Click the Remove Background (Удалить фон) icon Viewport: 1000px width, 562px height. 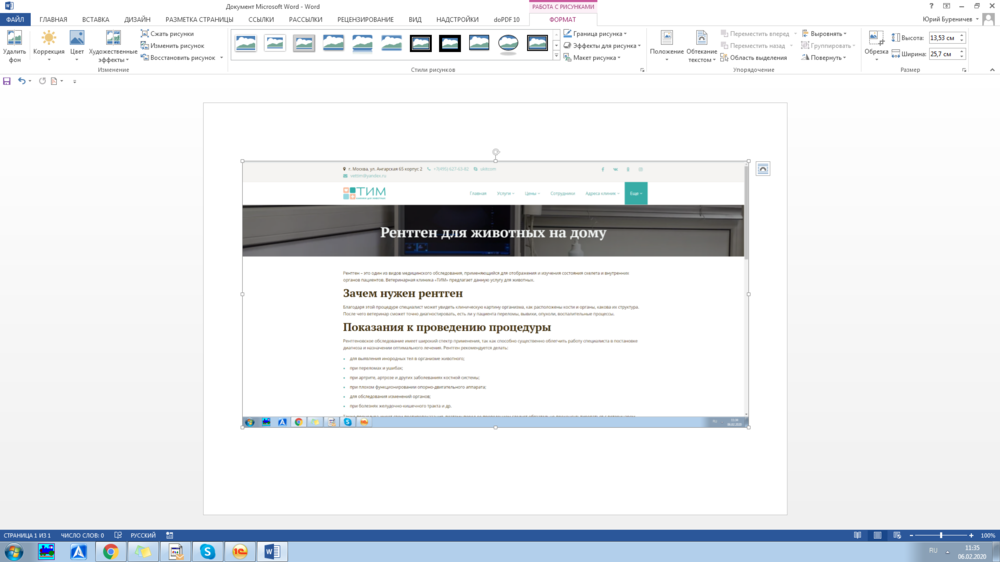(x=14, y=46)
